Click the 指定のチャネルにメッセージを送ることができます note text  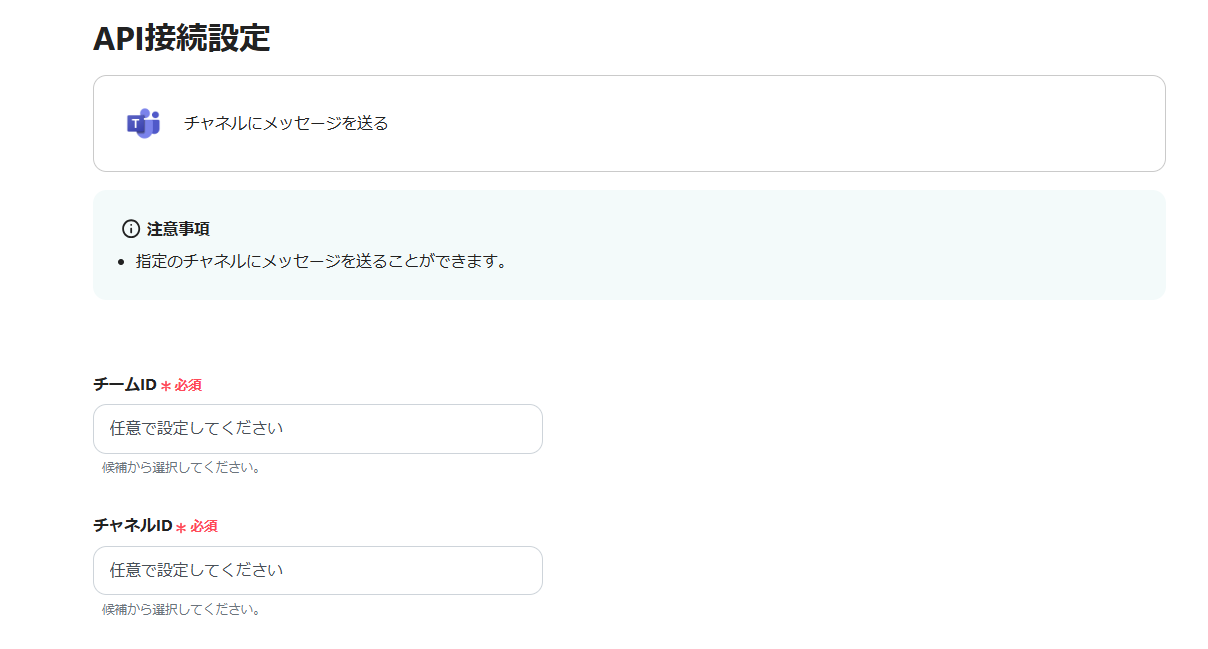coord(322,262)
